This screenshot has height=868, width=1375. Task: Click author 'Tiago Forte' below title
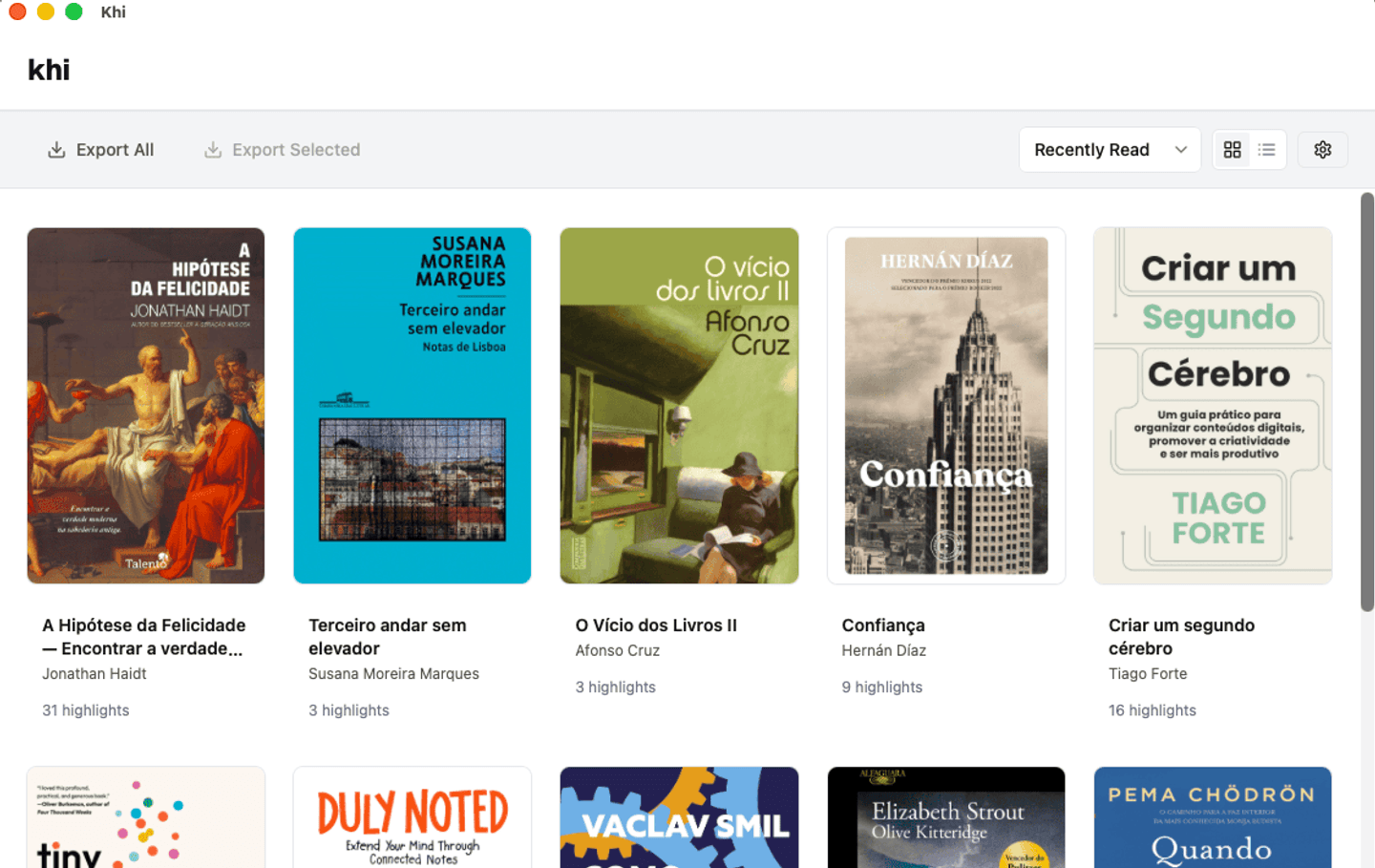[x=1148, y=674]
